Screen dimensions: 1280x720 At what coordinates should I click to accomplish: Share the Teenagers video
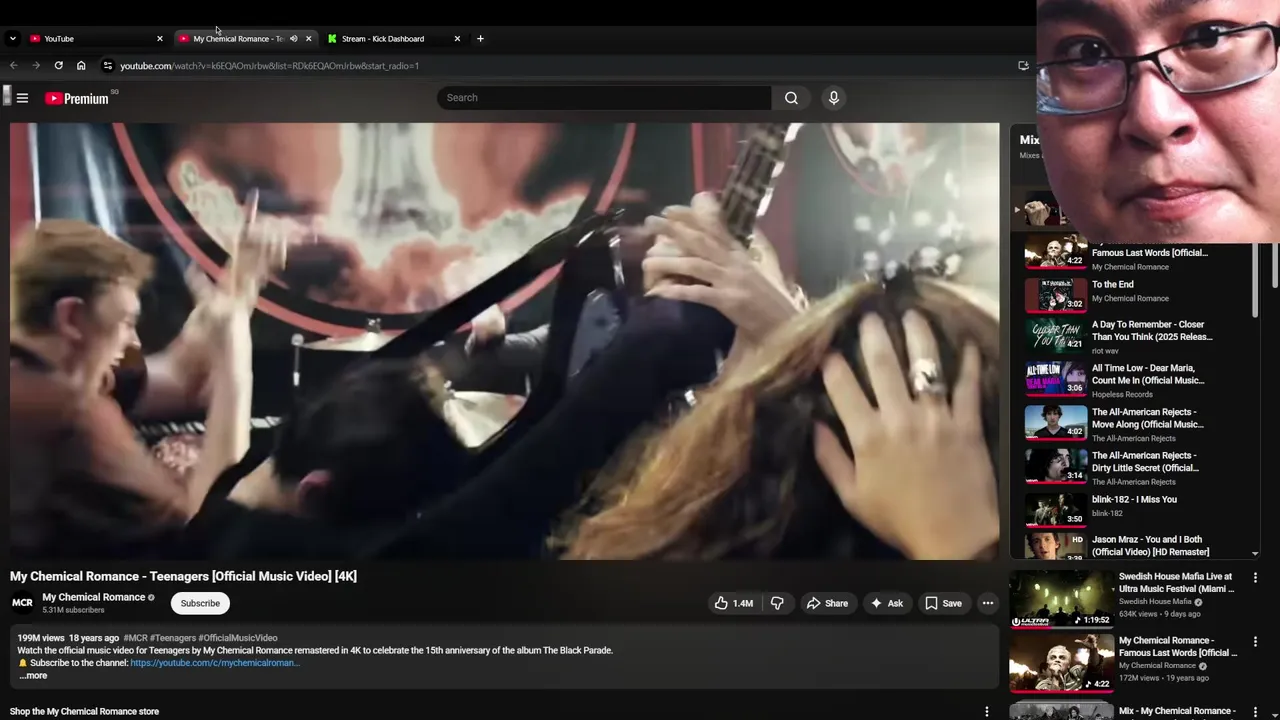(827, 603)
